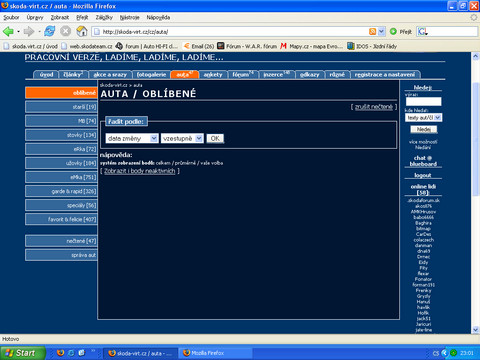Expand the search scope dropdown in sidebar
The width and height of the screenshot is (480, 360).
[424, 117]
